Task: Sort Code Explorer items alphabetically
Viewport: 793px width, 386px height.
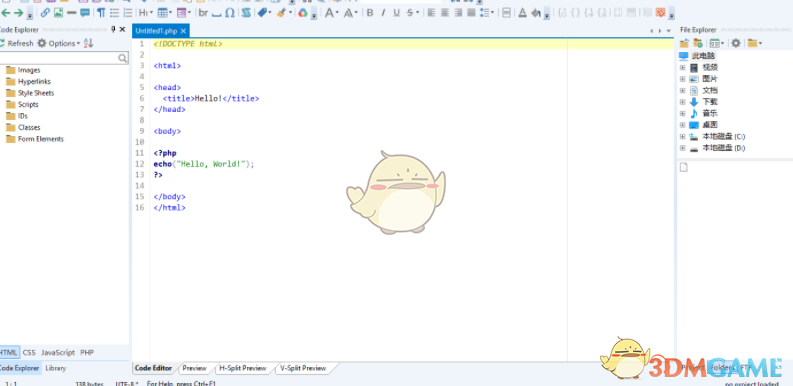Action: point(89,44)
